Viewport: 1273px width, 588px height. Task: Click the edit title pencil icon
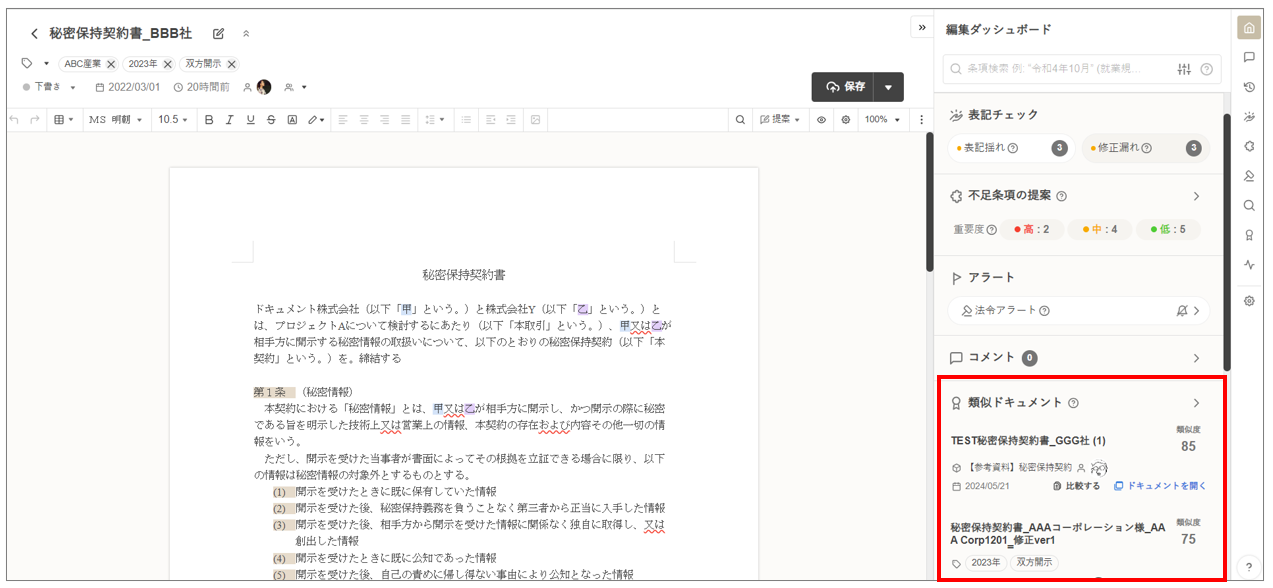tap(219, 34)
